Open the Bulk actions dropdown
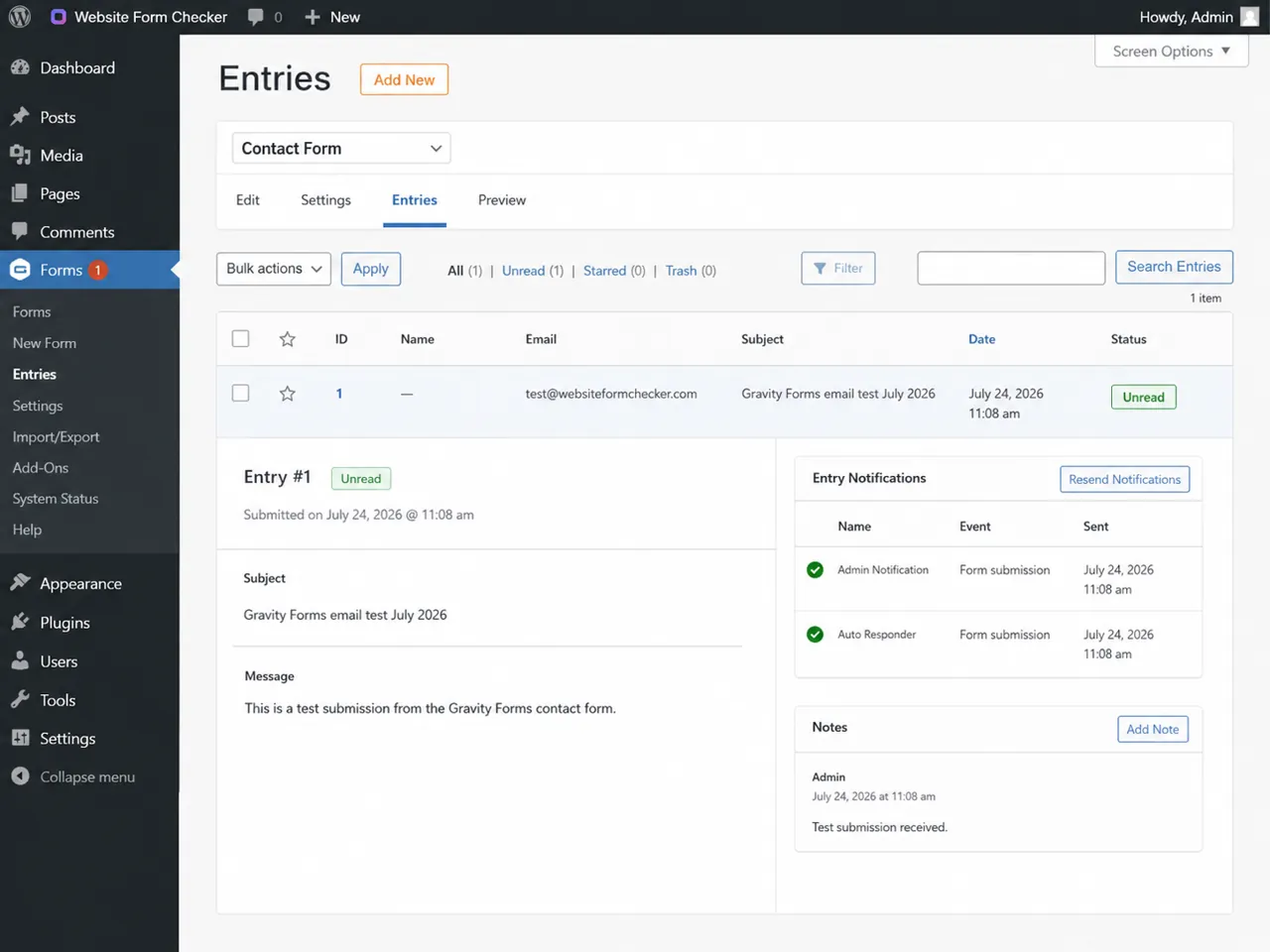1270x952 pixels. (274, 269)
